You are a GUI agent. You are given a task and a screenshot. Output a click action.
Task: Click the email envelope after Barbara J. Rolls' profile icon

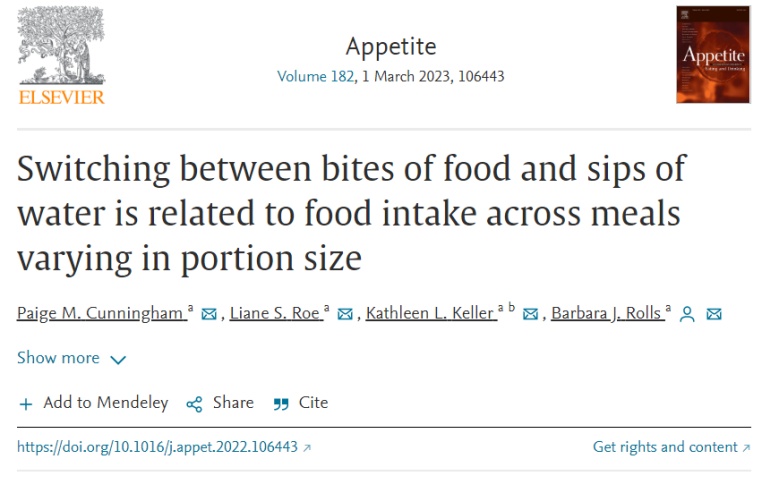click(x=714, y=314)
